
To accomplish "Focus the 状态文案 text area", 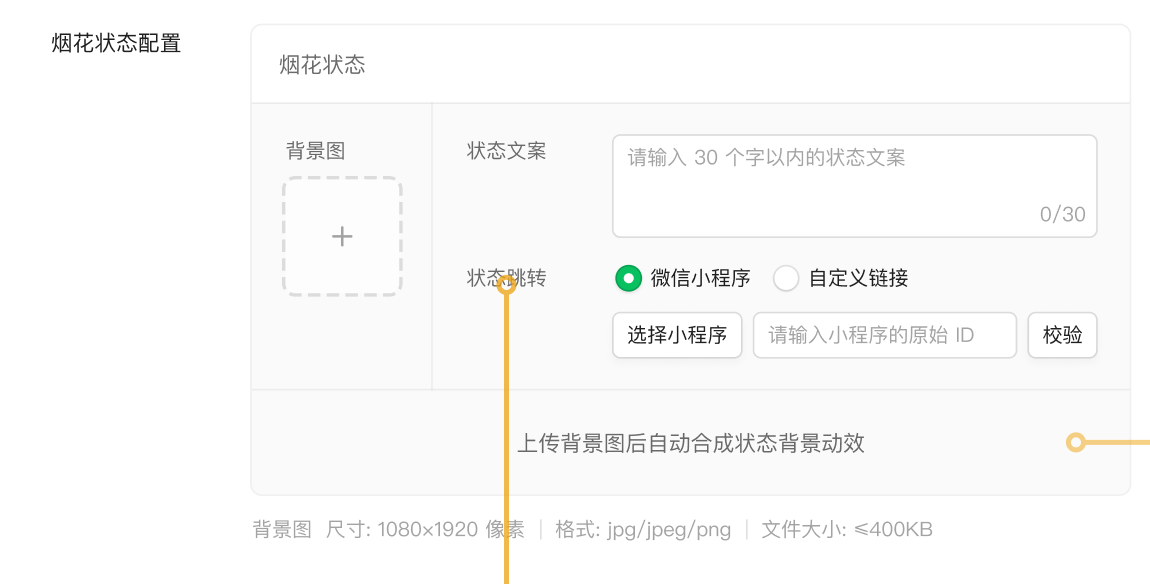I will point(854,186).
